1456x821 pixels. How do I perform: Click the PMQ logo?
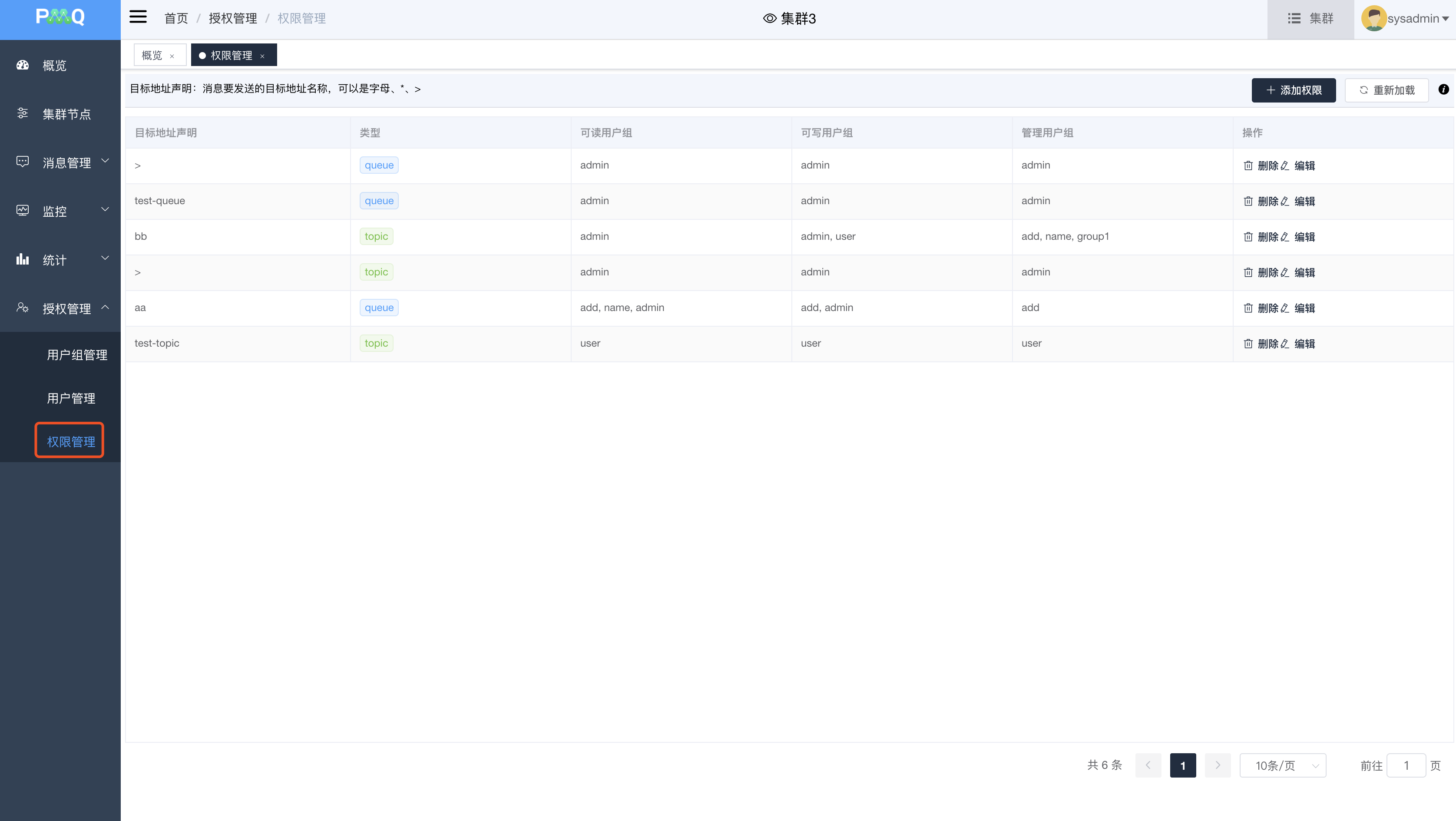click(60, 17)
